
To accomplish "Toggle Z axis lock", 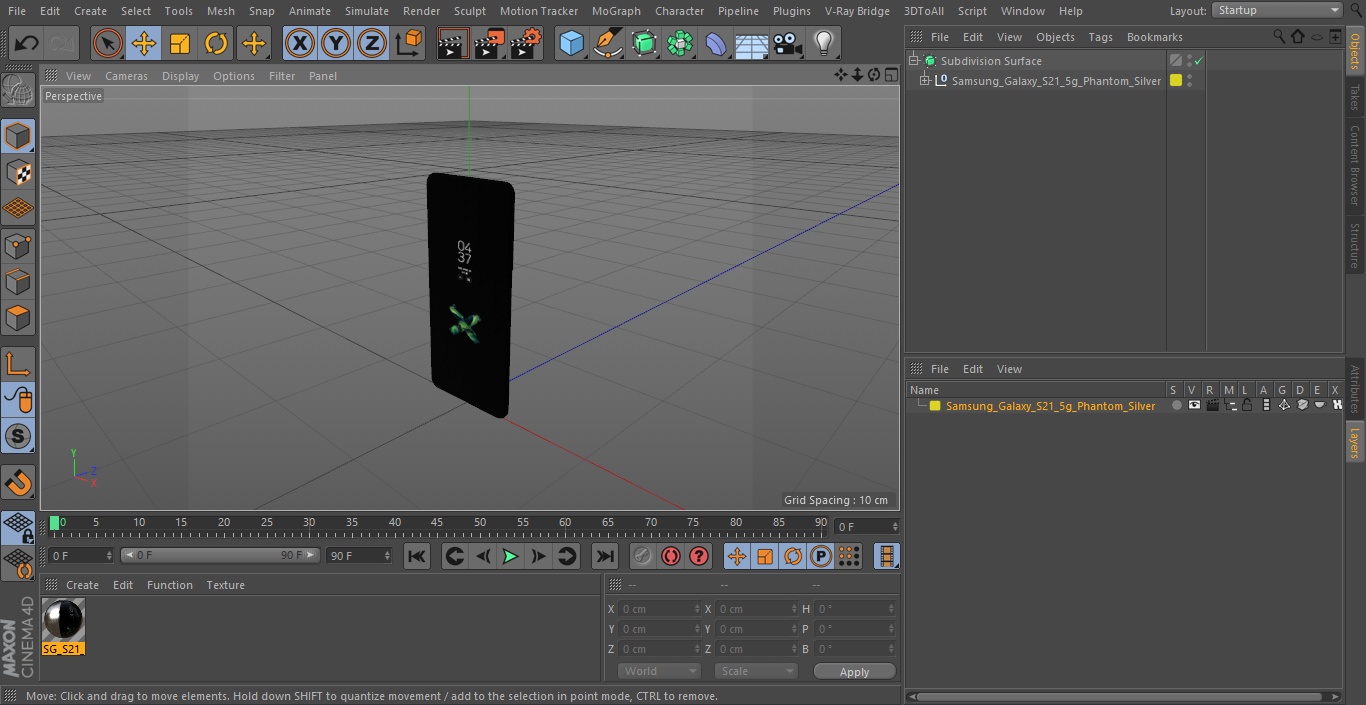I will [372, 43].
